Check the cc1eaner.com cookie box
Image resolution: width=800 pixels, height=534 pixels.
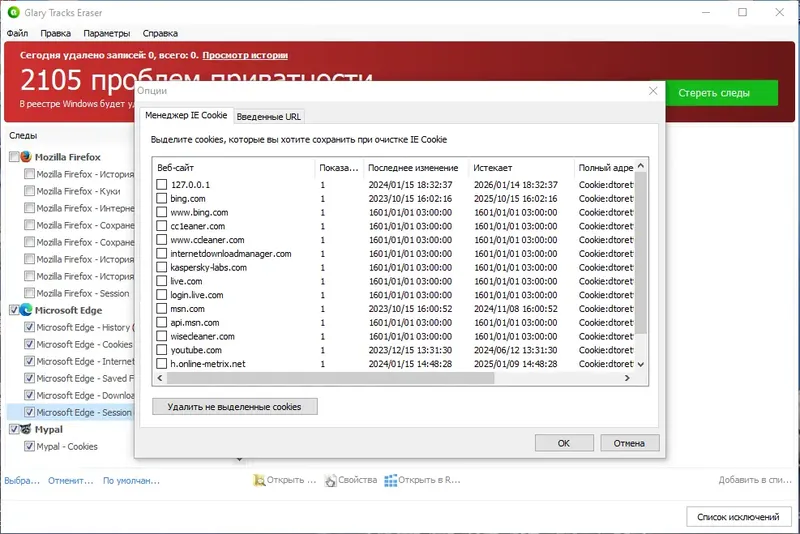pos(162,225)
